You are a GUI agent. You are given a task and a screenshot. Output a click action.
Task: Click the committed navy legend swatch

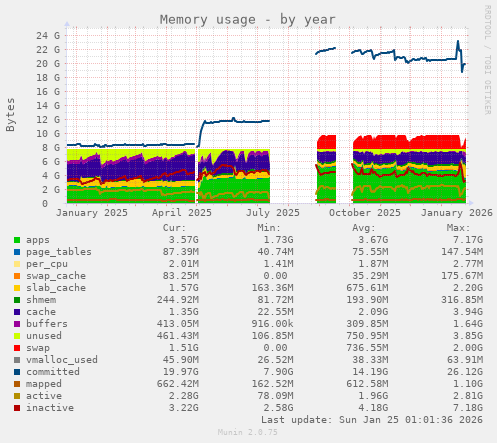point(17,372)
